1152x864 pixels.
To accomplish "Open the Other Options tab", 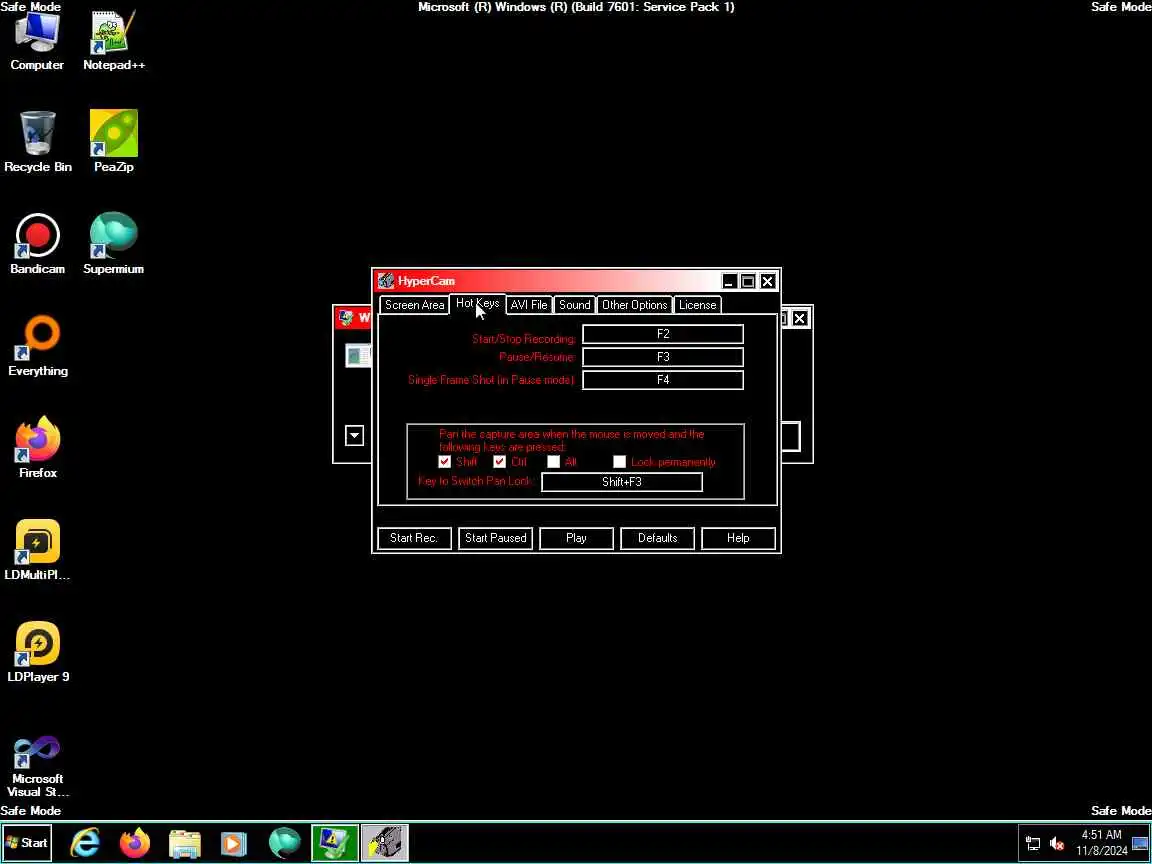I will coord(635,305).
